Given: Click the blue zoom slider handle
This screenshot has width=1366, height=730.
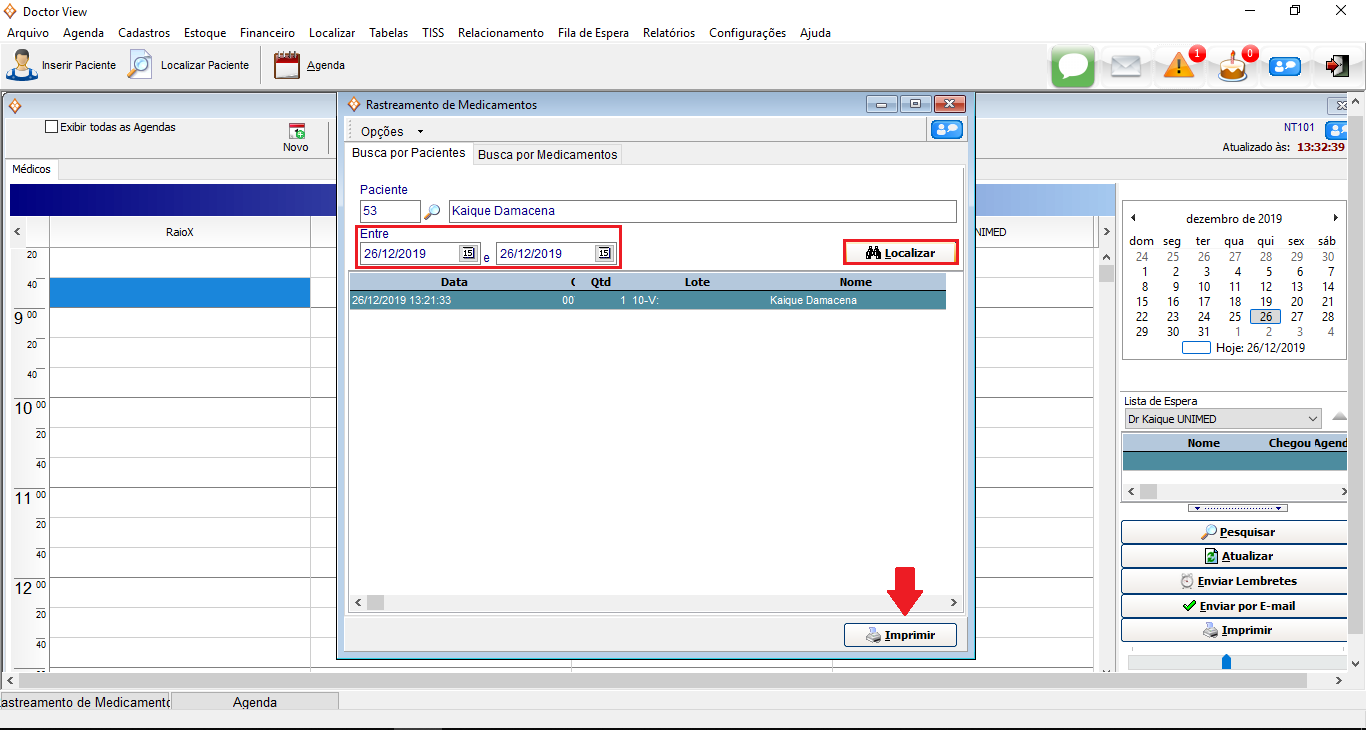Looking at the screenshot, I should (x=1226, y=662).
